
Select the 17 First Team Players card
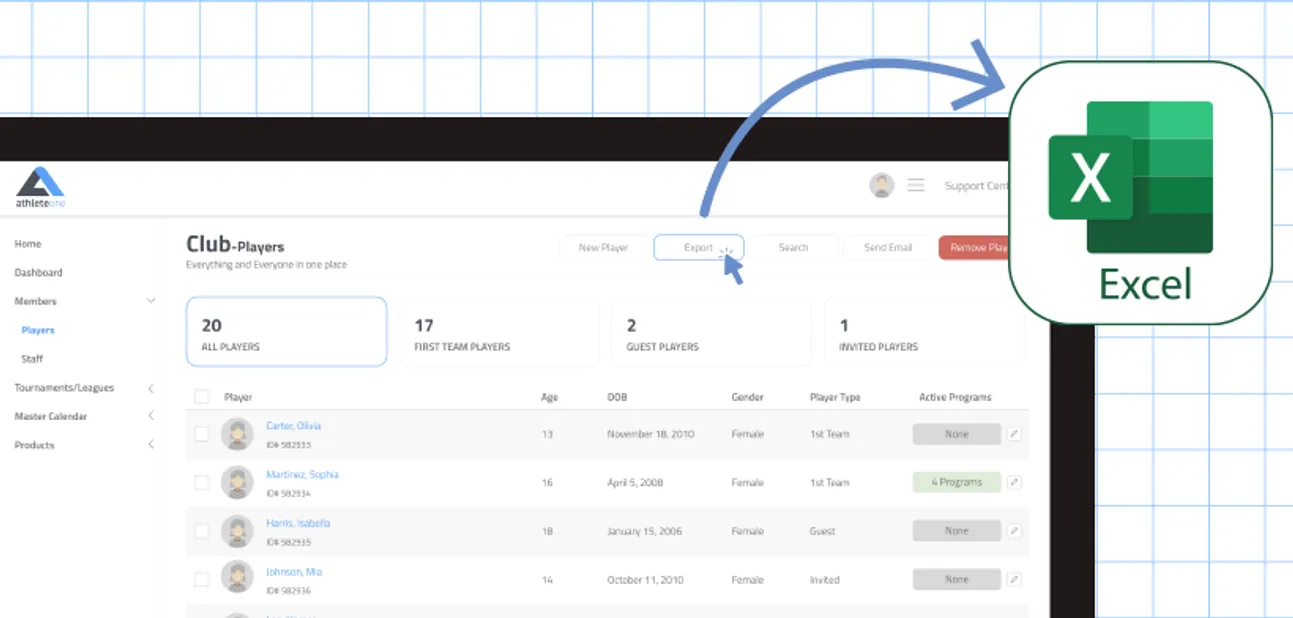[499, 332]
